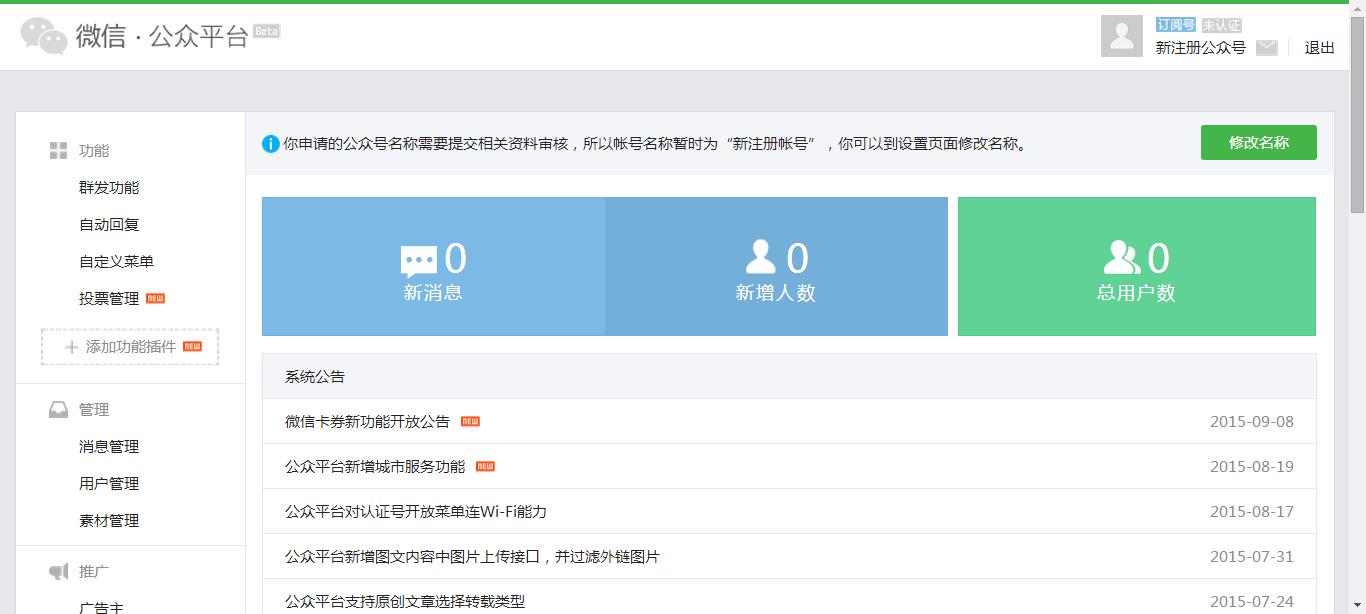1366x614 pixels.
Task: Click the speech bubble icon above 新消息
Action: coord(420,258)
